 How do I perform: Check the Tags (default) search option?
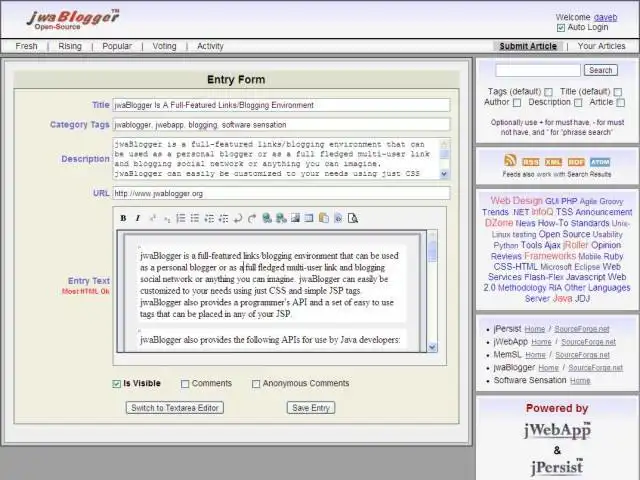[549, 92]
